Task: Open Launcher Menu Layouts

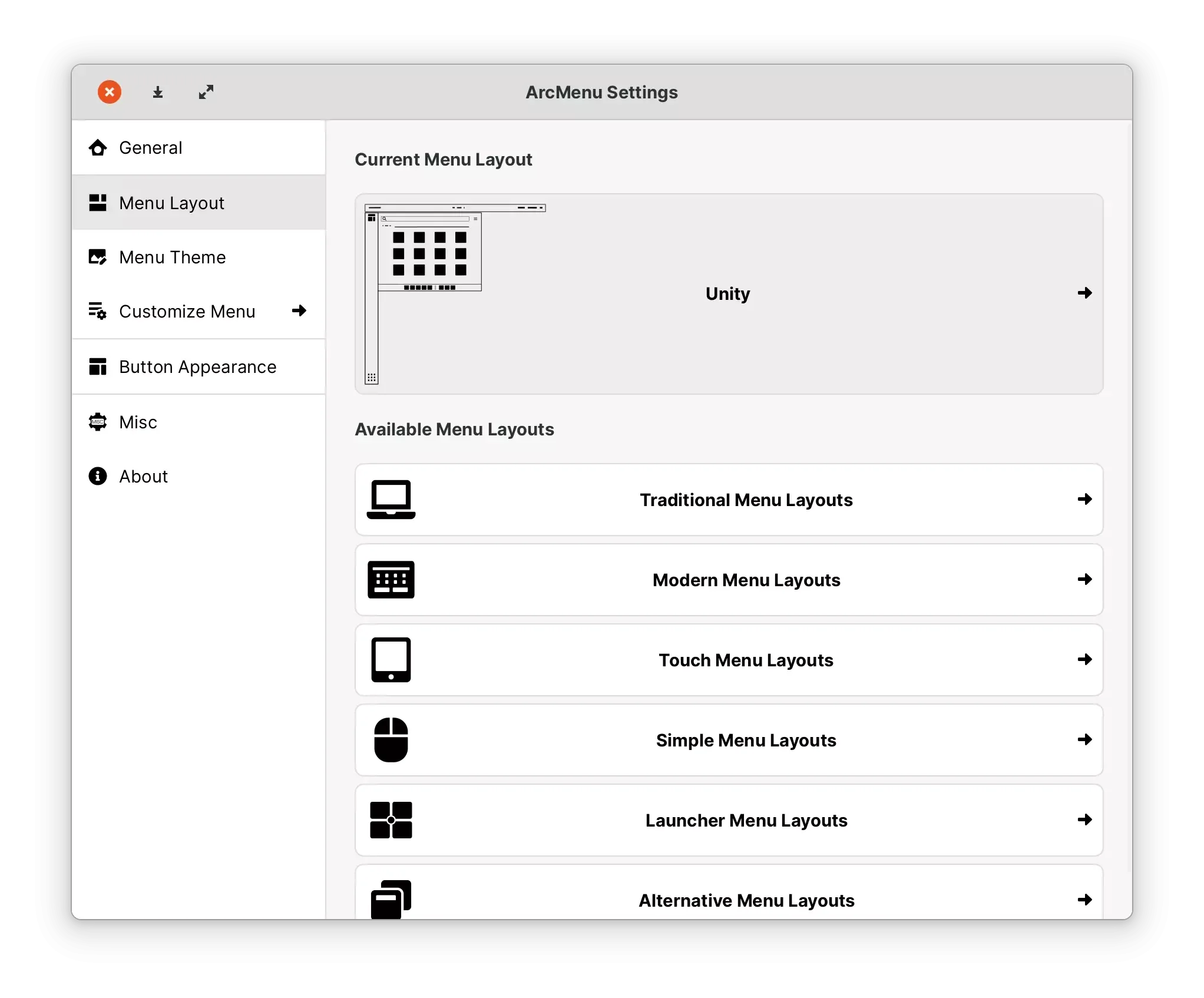Action: [x=729, y=820]
